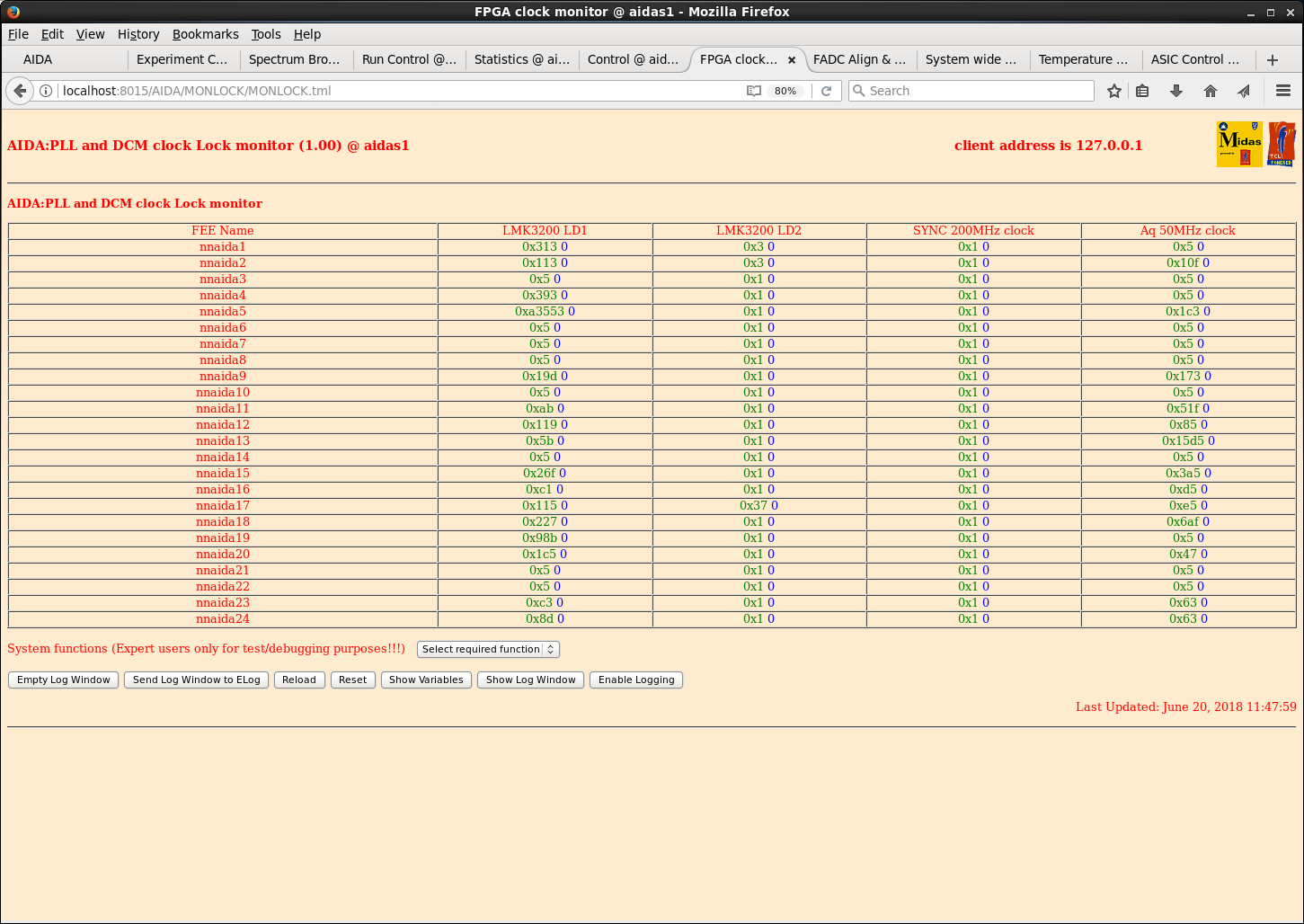Show site information icon in URL bar
This screenshot has height=924, width=1304.
pyautogui.click(x=46, y=91)
